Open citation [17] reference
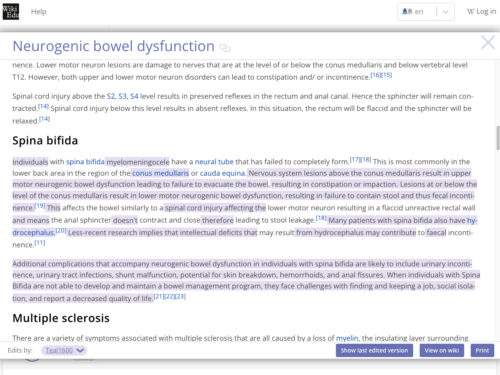Viewport: 500px width, 375px height. (355, 159)
